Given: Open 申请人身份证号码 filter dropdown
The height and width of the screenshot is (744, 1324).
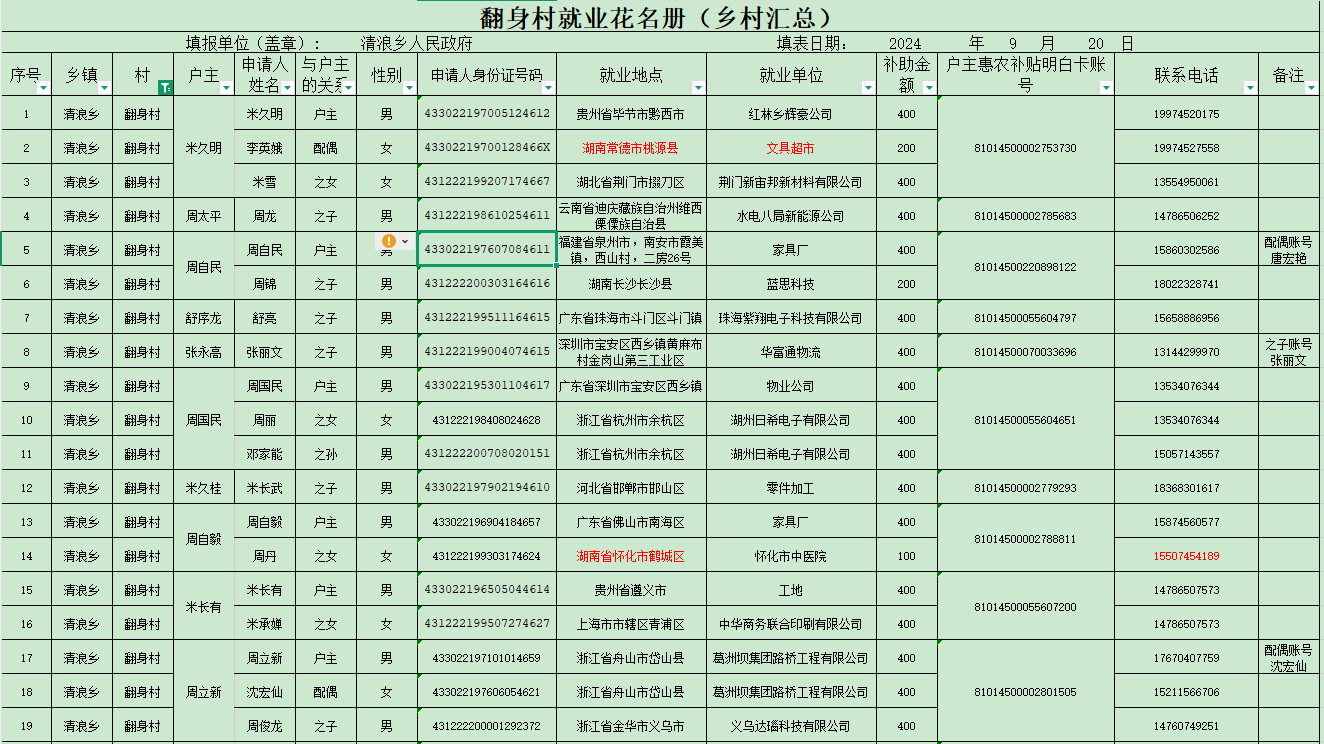Looking at the screenshot, I should click(x=549, y=88).
